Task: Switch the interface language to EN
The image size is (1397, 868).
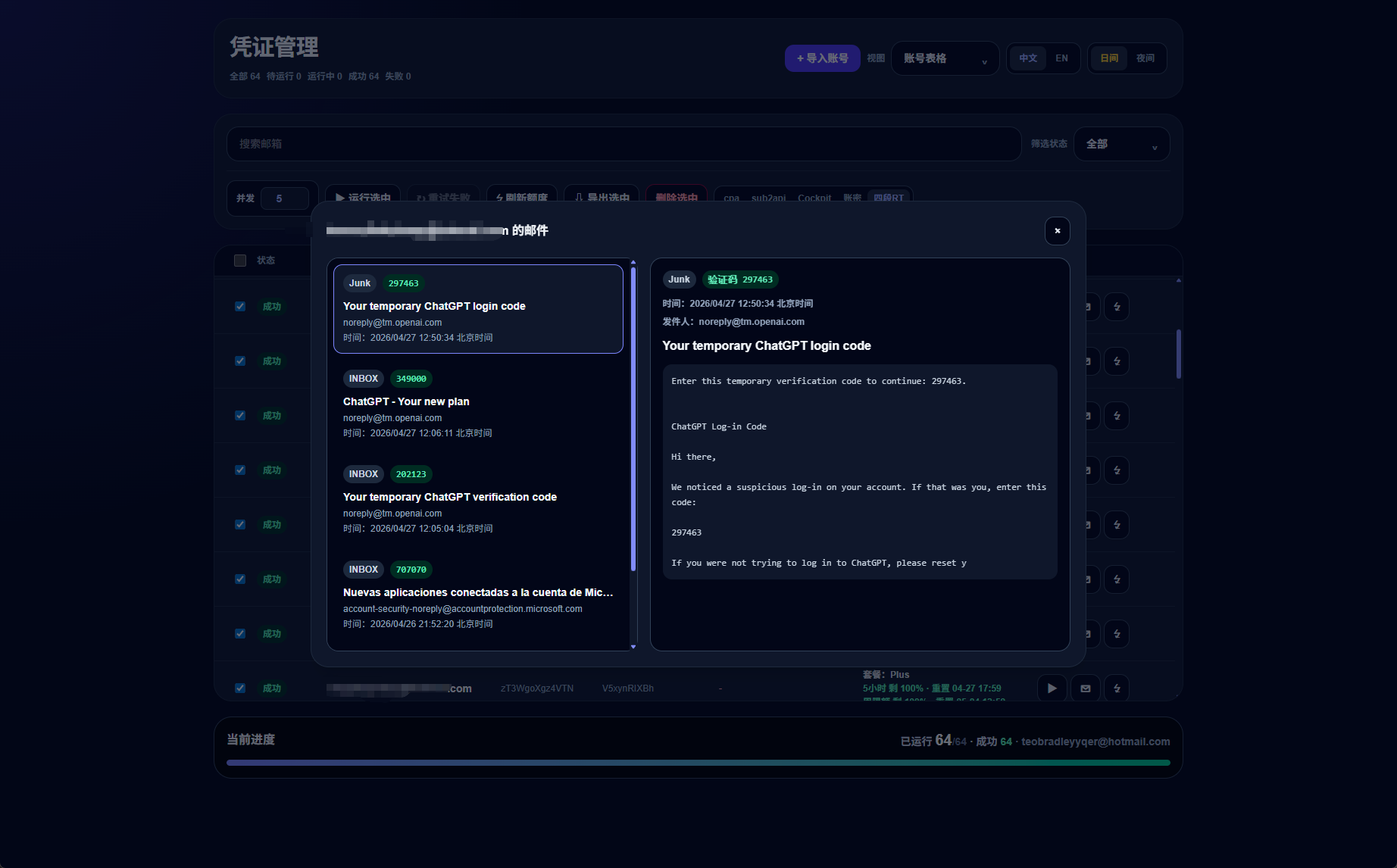Action: [x=1061, y=58]
